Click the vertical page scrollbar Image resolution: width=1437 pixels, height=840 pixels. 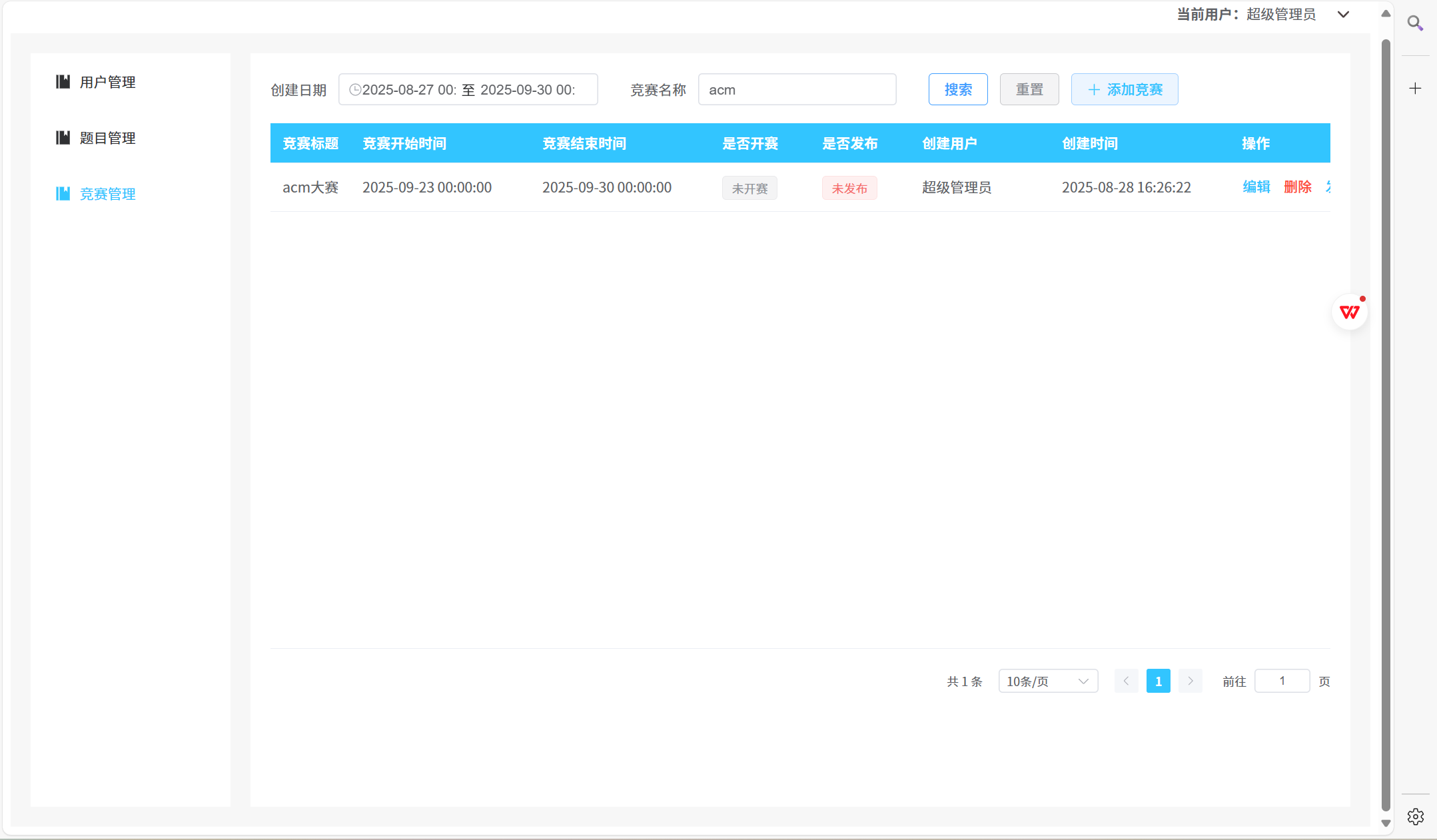1386,426
